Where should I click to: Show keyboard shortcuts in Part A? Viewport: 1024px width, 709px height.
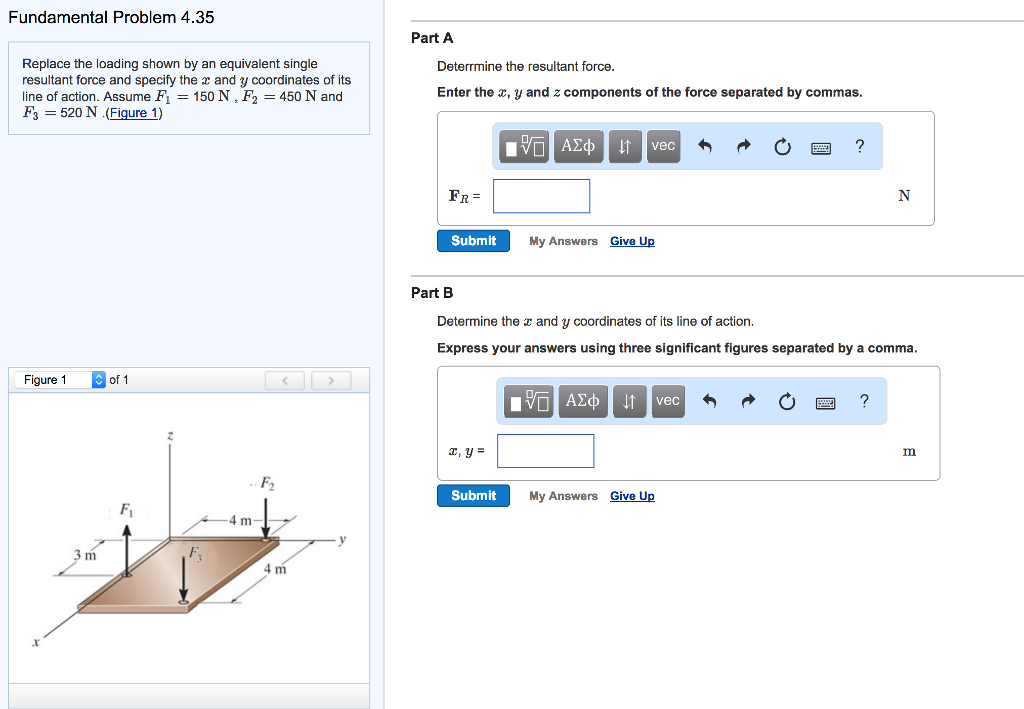click(821, 148)
